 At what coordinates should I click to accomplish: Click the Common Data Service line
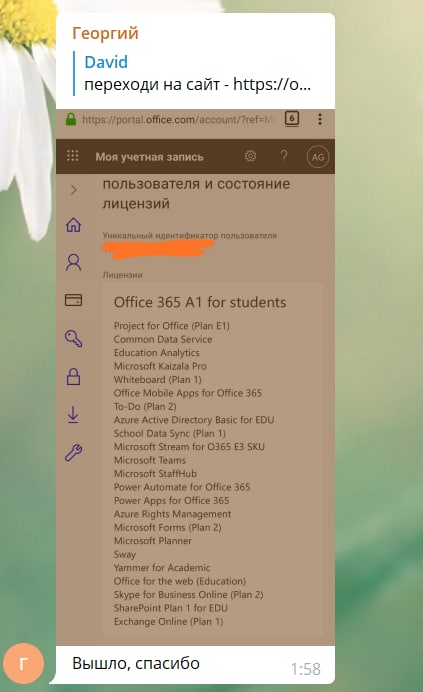point(163,339)
